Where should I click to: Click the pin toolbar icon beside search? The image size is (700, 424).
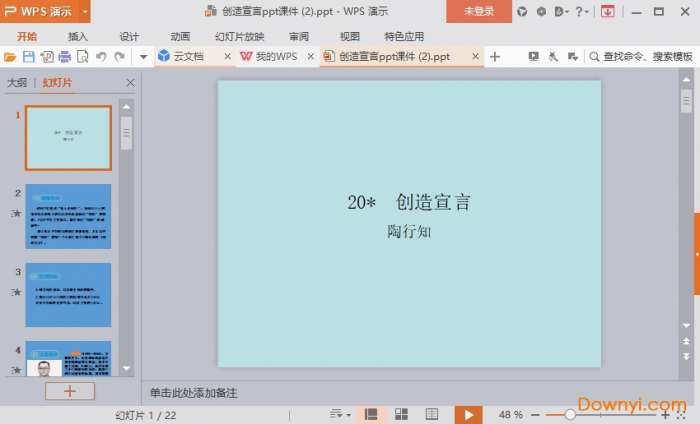[553, 57]
